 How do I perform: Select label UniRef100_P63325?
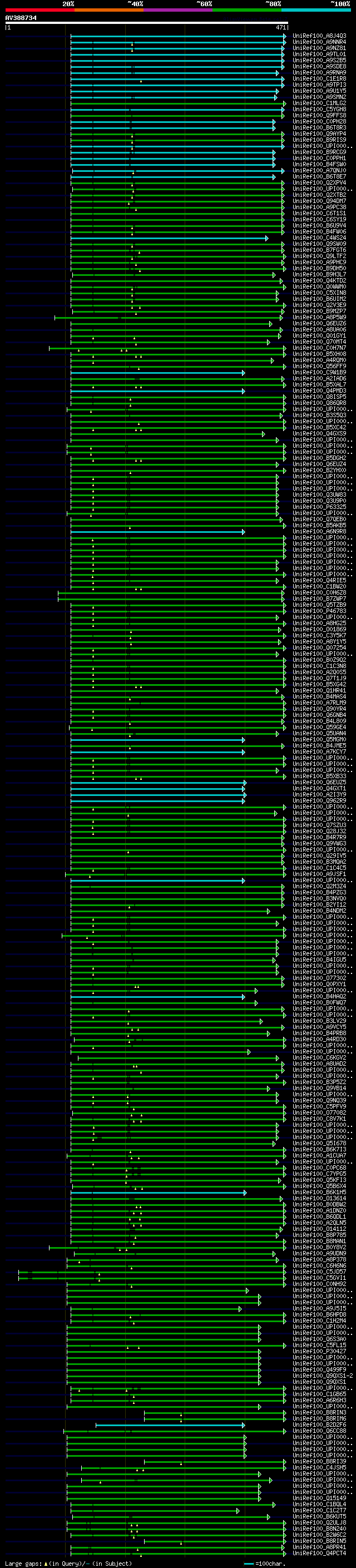pos(319,507)
